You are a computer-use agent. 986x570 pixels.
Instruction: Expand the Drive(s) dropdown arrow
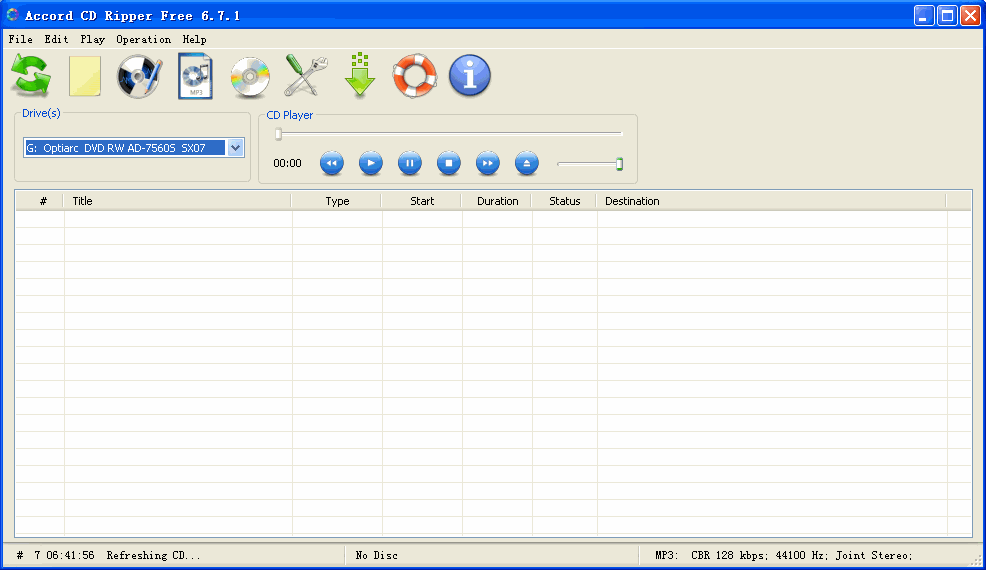pos(235,148)
